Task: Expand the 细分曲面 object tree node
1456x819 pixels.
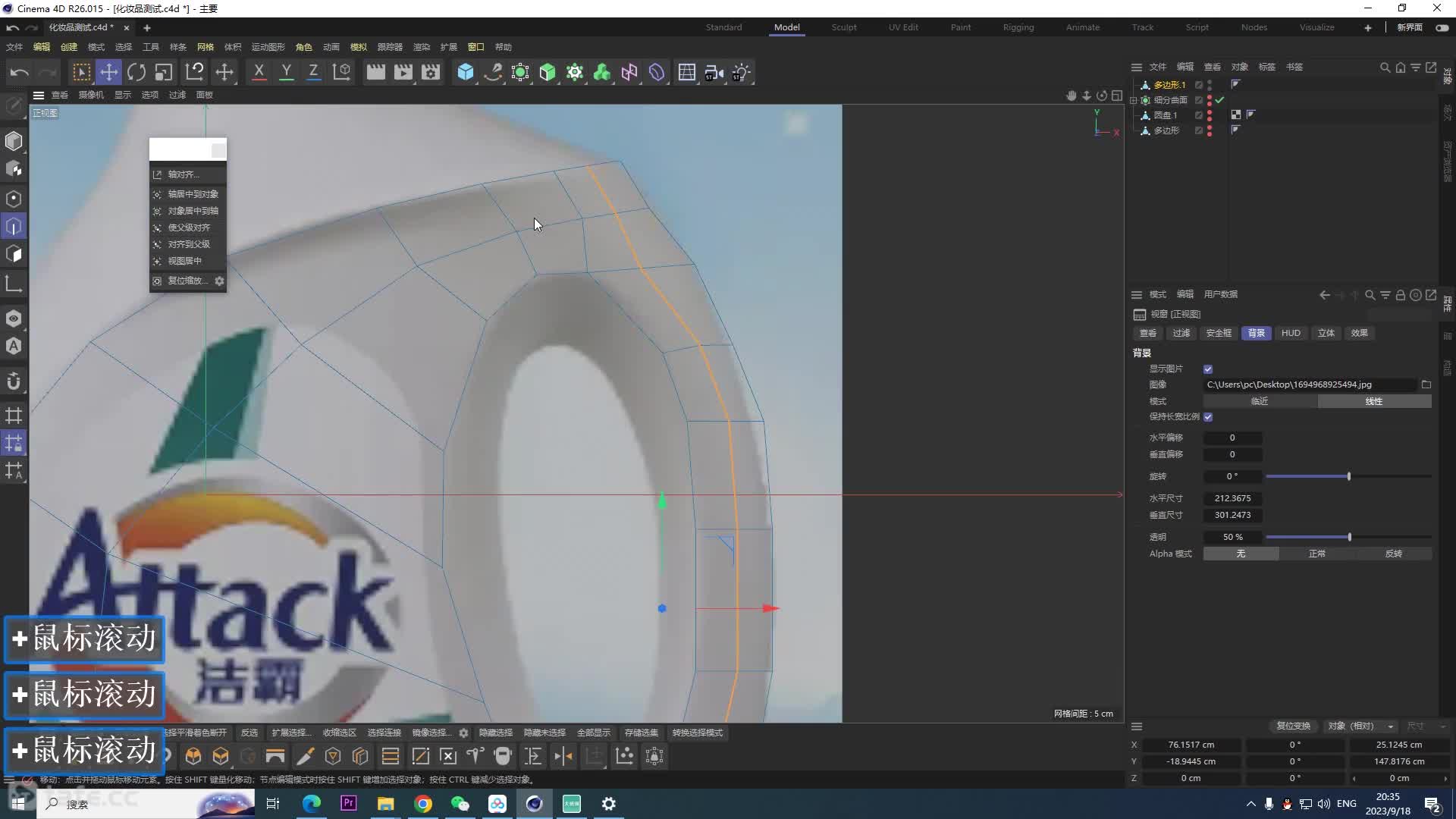Action: point(1134,100)
